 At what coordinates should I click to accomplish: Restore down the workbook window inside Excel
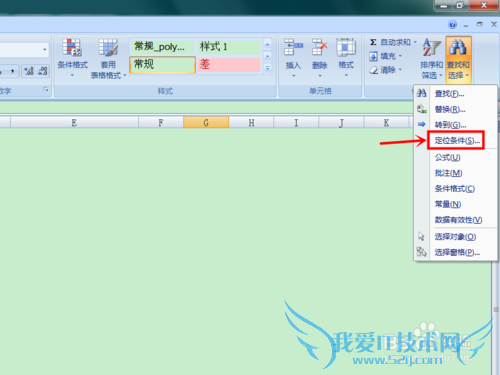coord(480,24)
